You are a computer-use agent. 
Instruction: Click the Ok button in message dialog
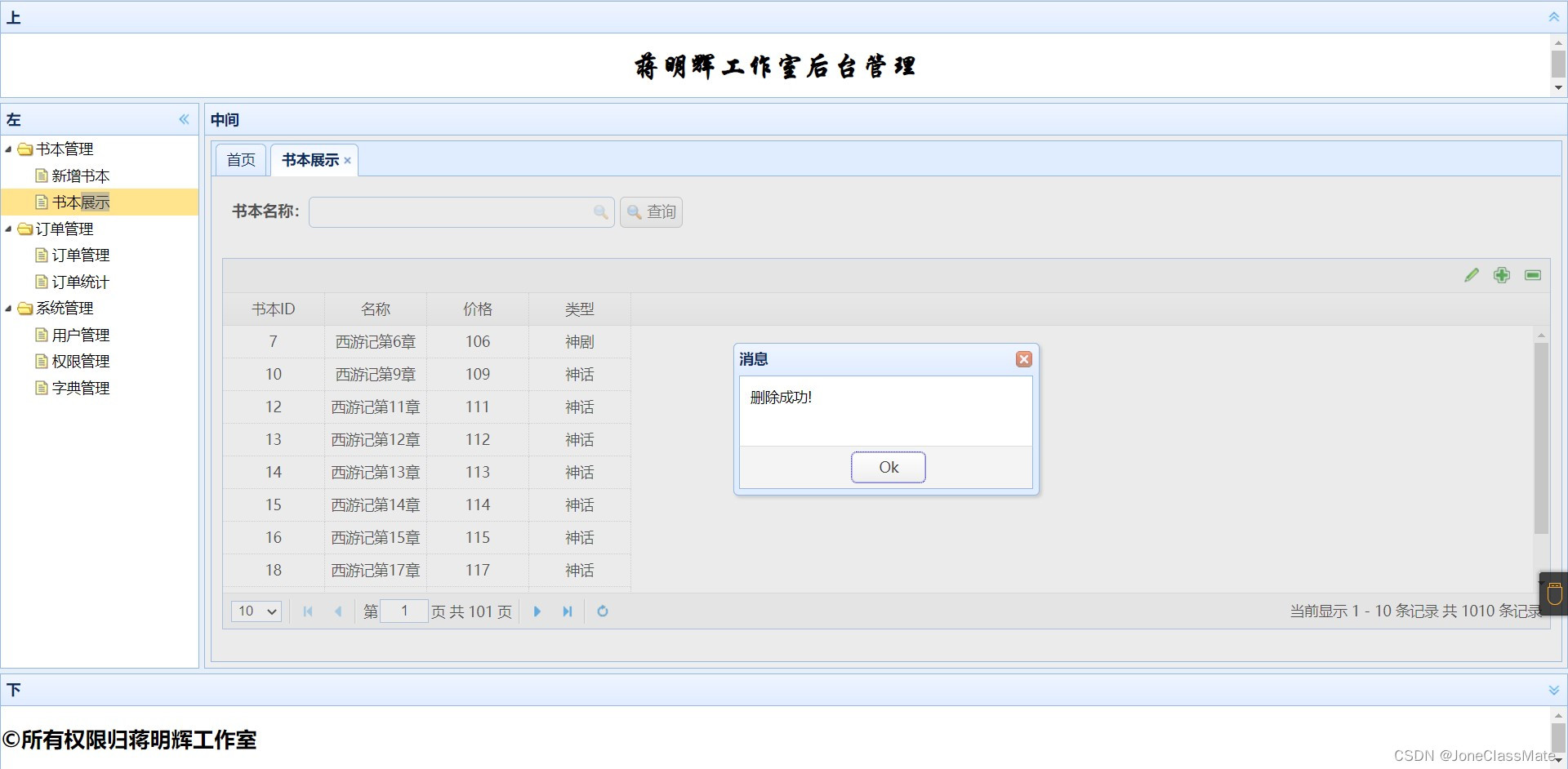click(x=889, y=468)
